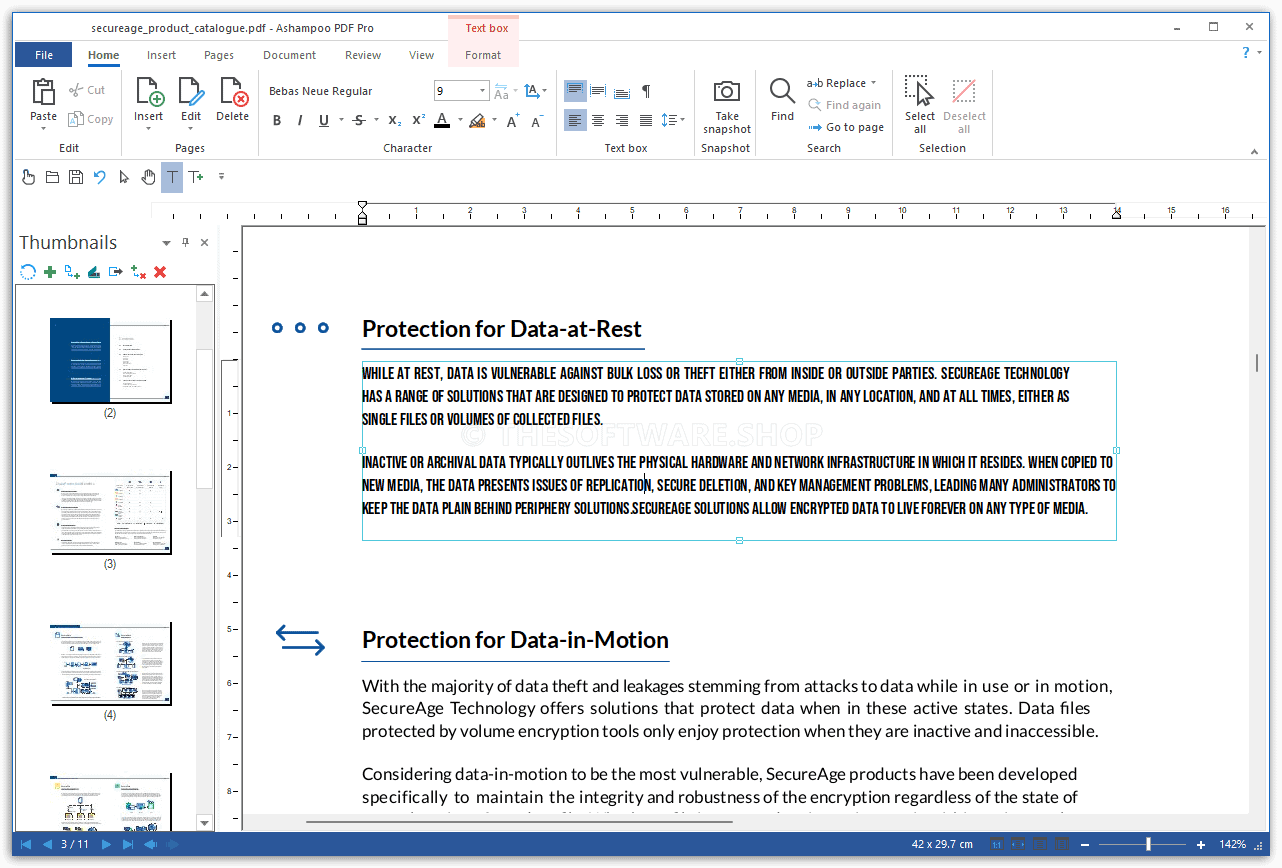Click the Select all icon
This screenshot has height=868, width=1282.
[x=919, y=91]
